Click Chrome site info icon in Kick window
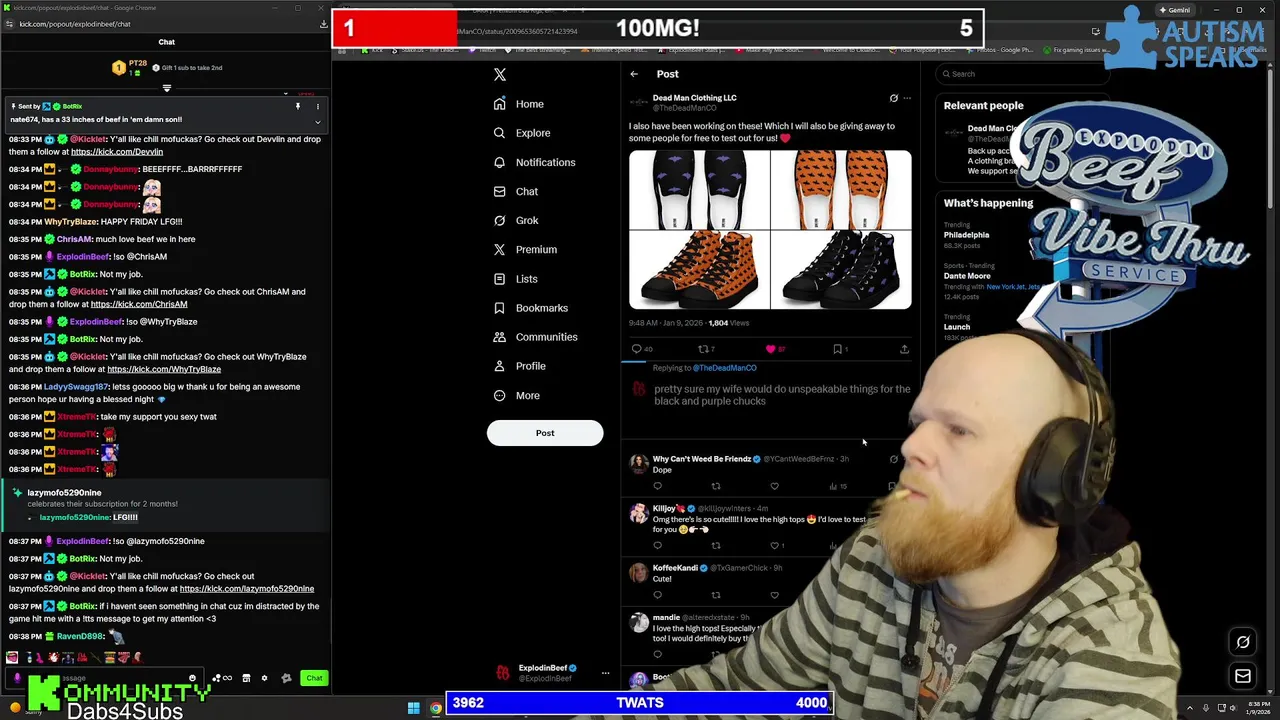This screenshot has height=720, width=1280. [10, 24]
